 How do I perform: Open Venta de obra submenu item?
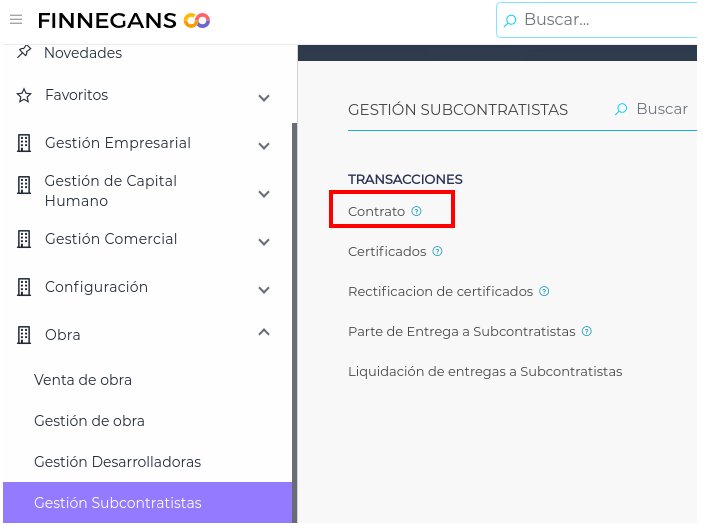(83, 380)
